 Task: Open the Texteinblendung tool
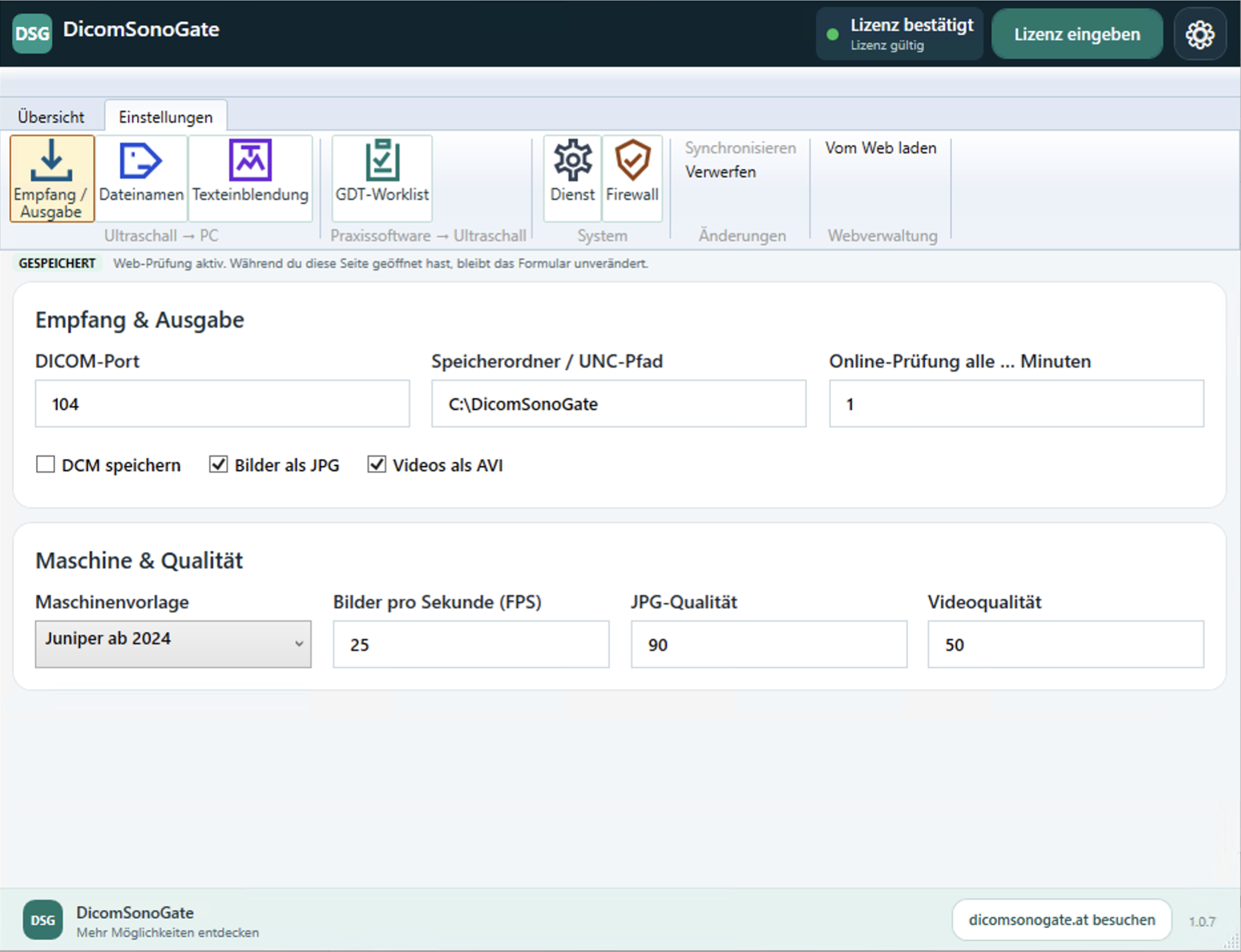(x=250, y=178)
